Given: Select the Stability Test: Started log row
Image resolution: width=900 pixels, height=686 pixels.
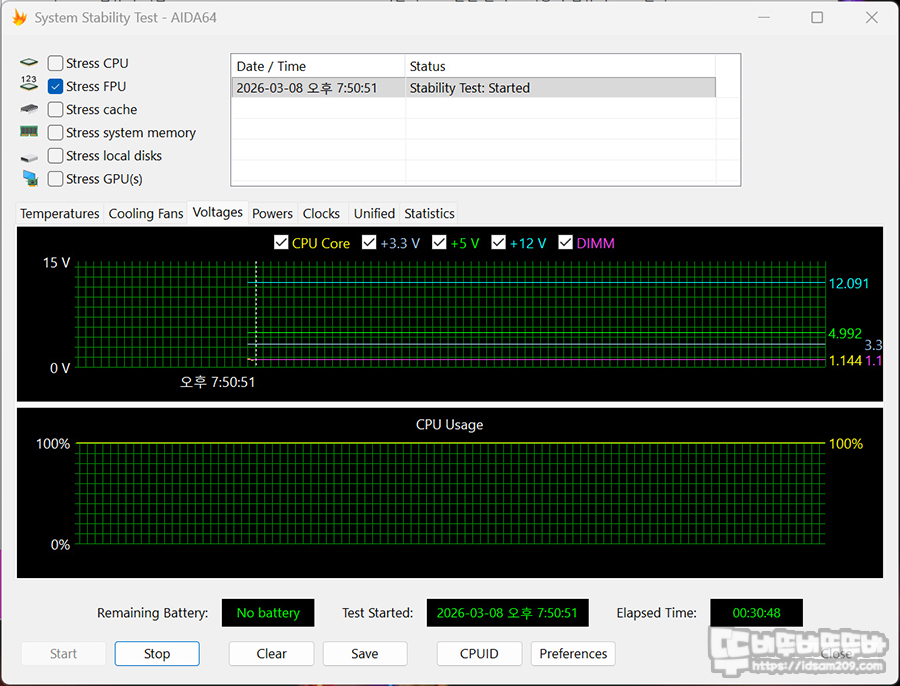Looking at the screenshot, I should (474, 88).
